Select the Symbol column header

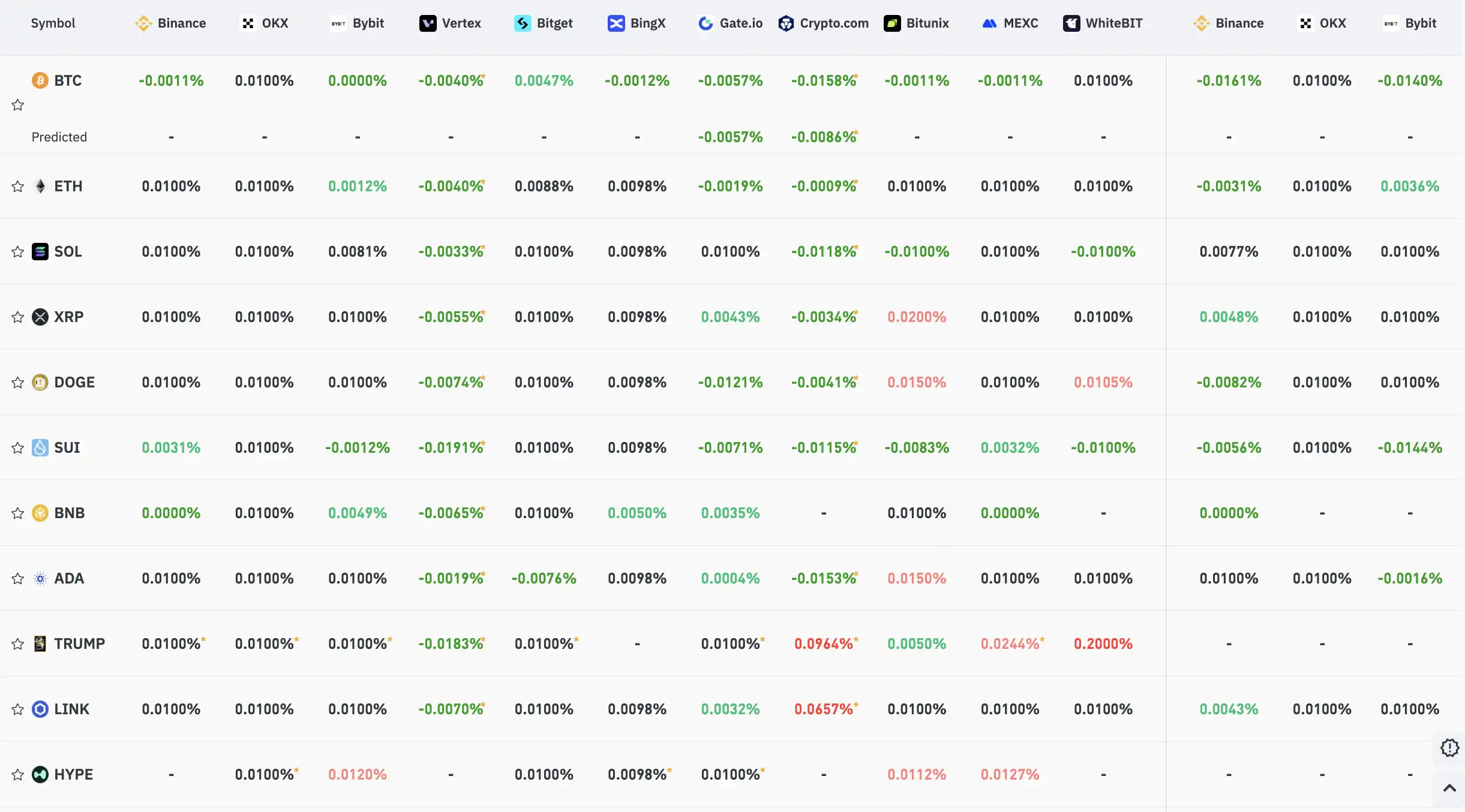[x=53, y=23]
